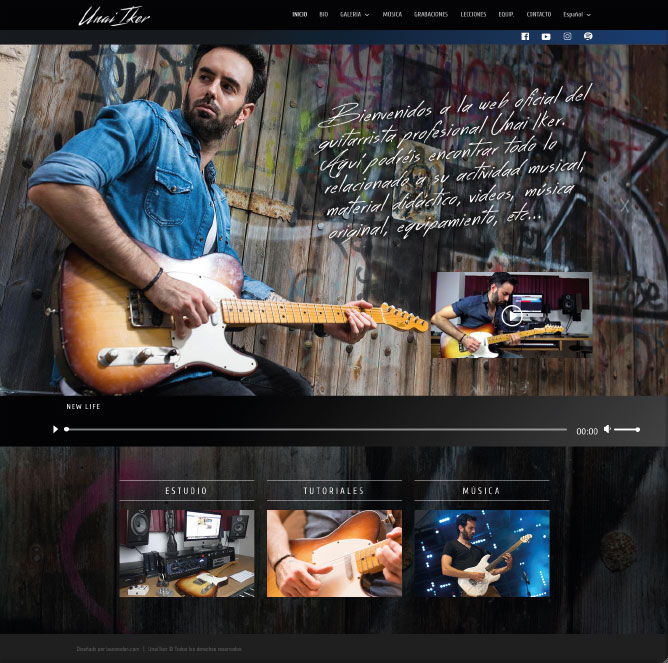Screen dimensions: 668x663
Task: Select Contacto in the top navigation
Action: pyautogui.click(x=538, y=15)
